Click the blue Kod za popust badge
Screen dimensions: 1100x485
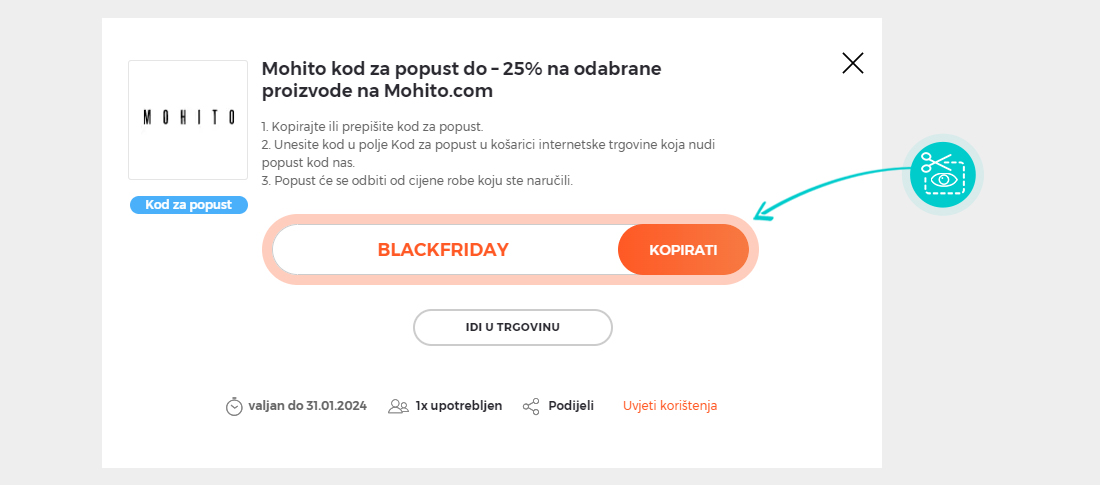coord(189,205)
